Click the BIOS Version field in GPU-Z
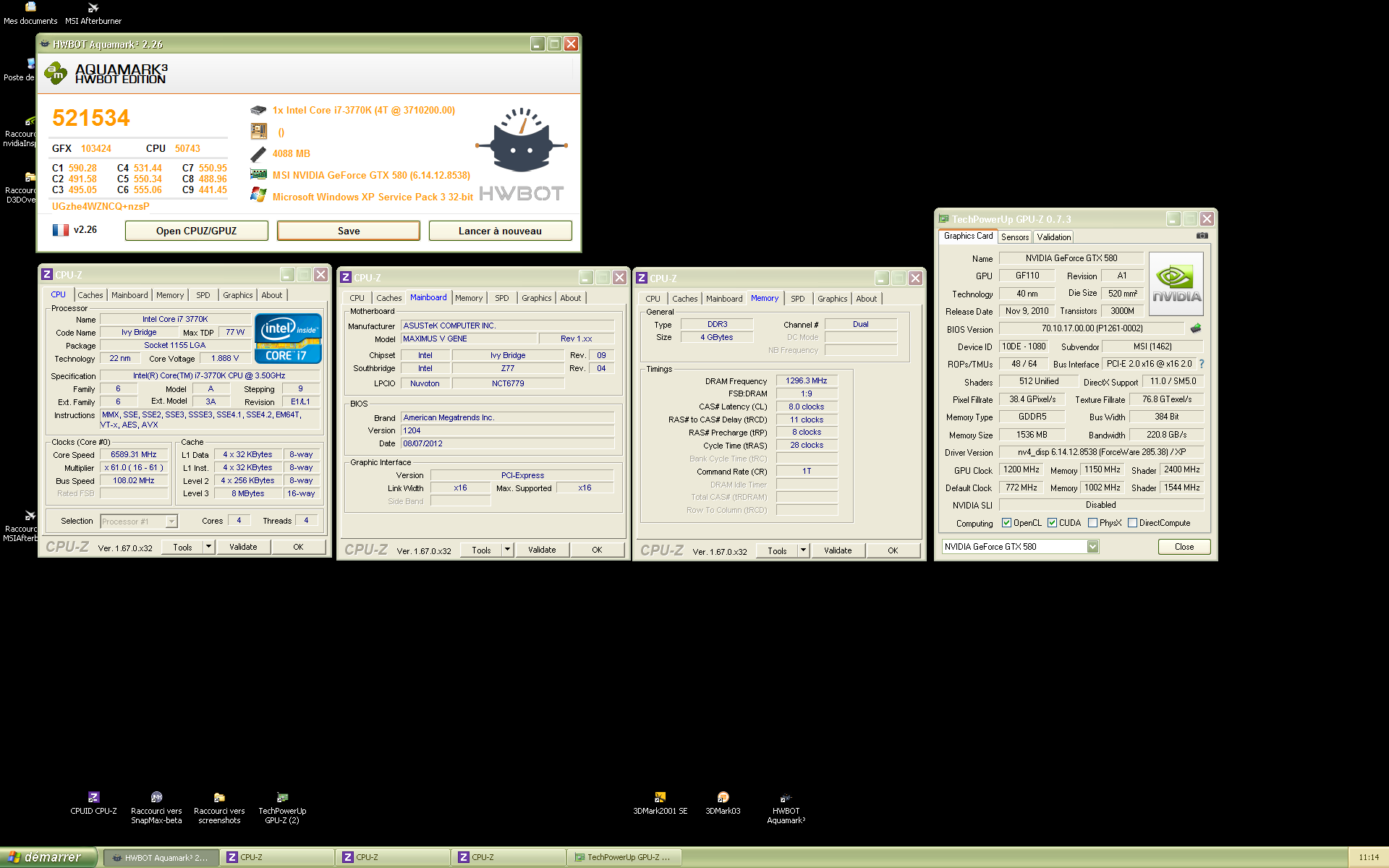This screenshot has width=1389, height=868. (x=1092, y=328)
